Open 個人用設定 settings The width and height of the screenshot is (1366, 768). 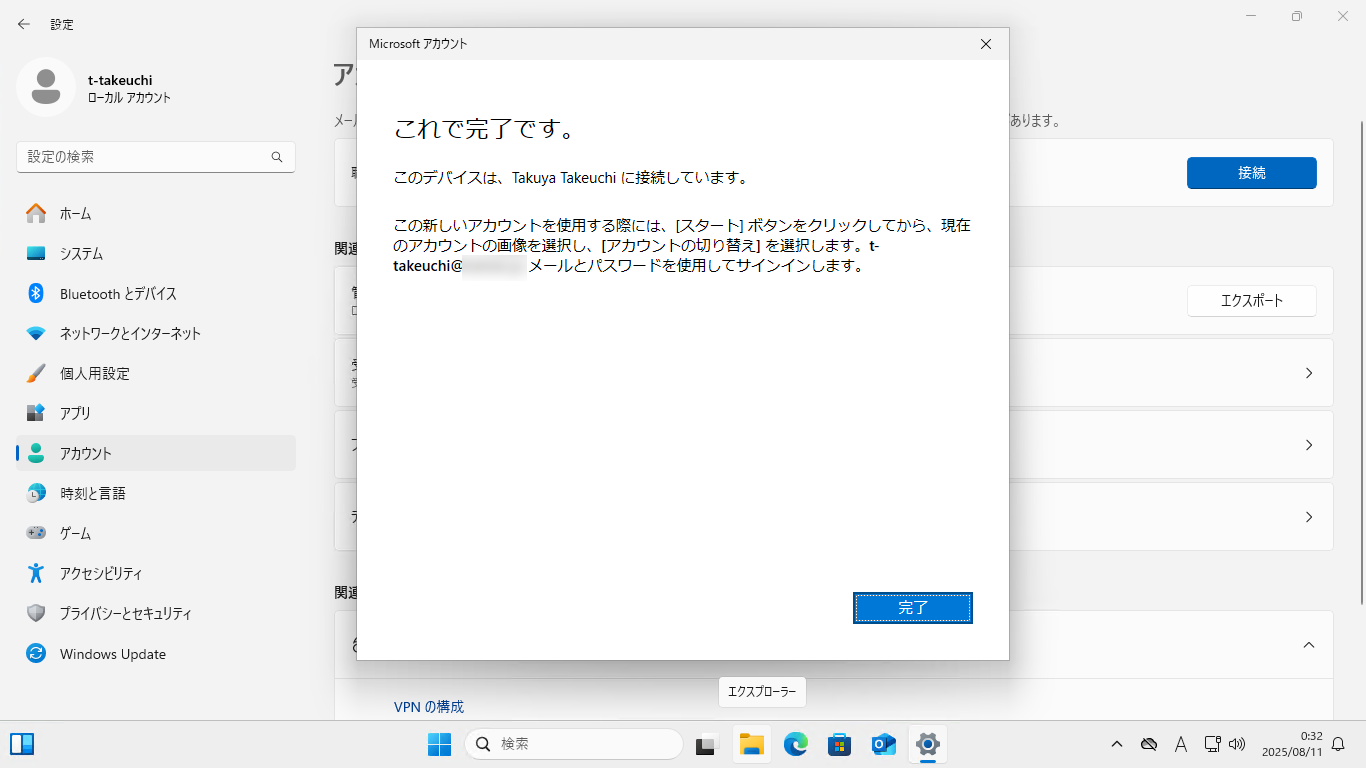coord(156,373)
